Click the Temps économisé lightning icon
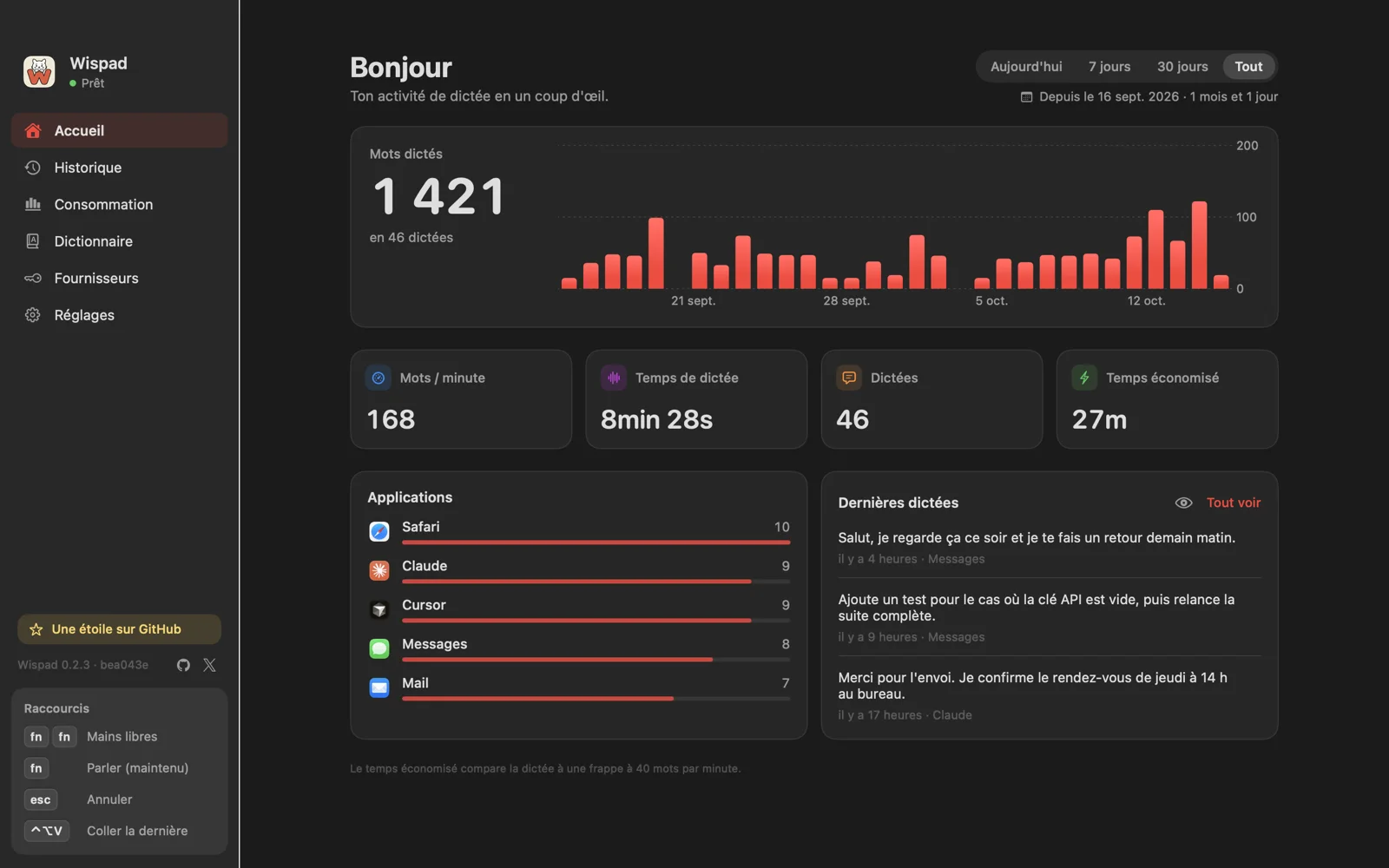The image size is (1389, 868). 1084,378
